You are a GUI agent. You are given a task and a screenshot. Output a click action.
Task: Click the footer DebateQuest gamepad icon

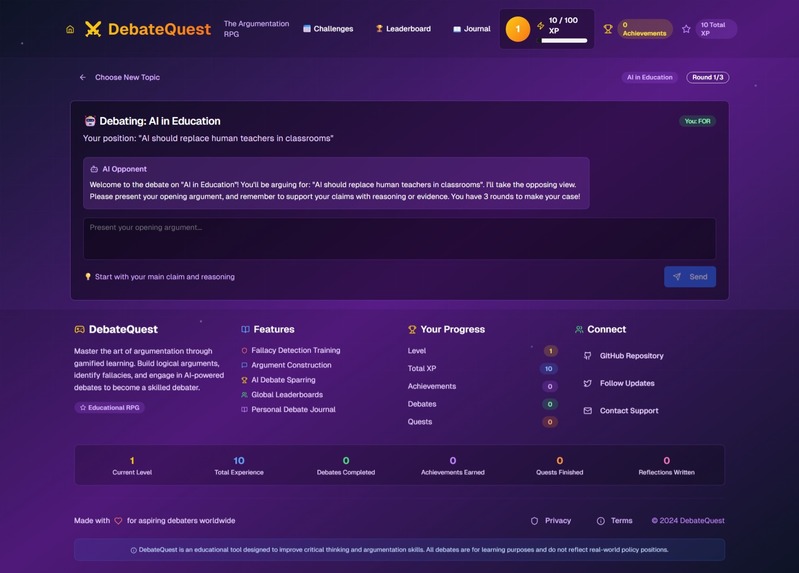tap(79, 329)
